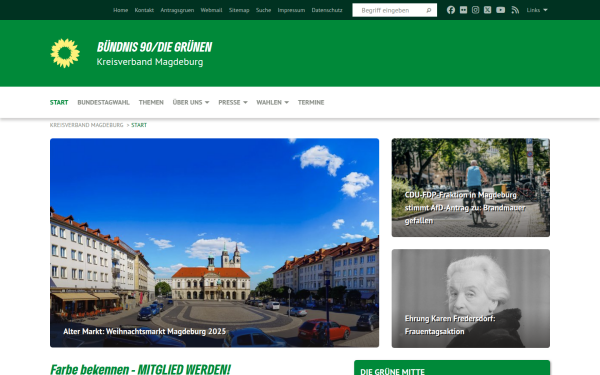Open the Instagram social icon

coord(475,10)
